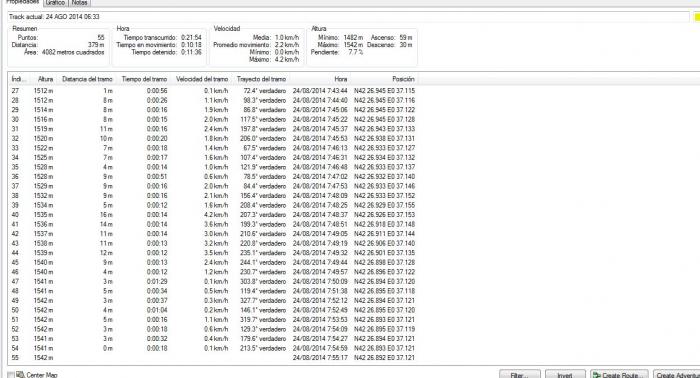Select track point row 27

click(213, 91)
